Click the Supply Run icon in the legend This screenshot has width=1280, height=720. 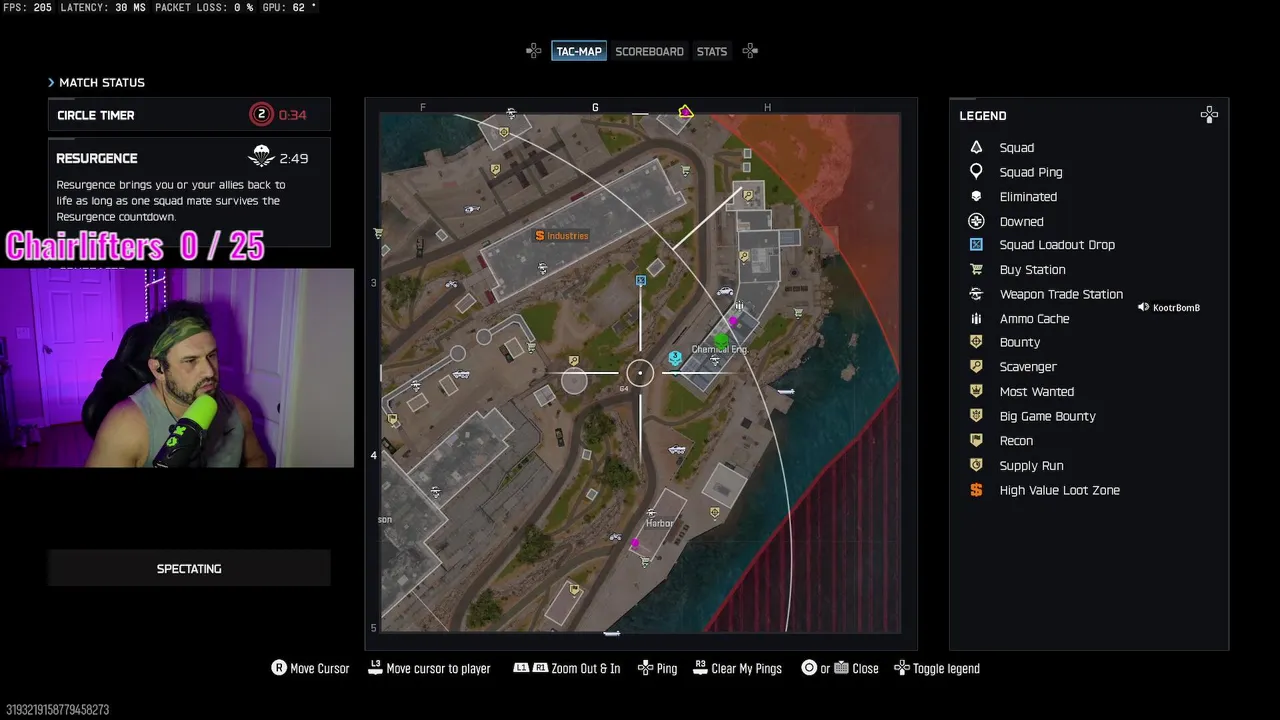tap(976, 465)
